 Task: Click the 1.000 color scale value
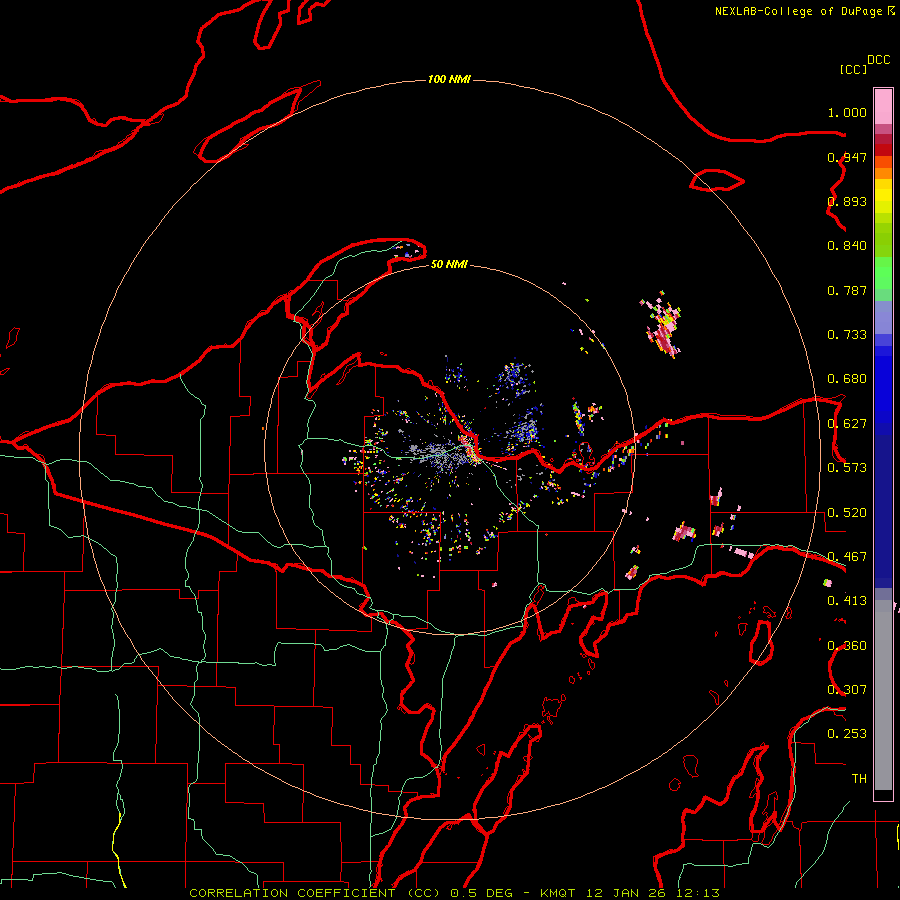point(847,112)
